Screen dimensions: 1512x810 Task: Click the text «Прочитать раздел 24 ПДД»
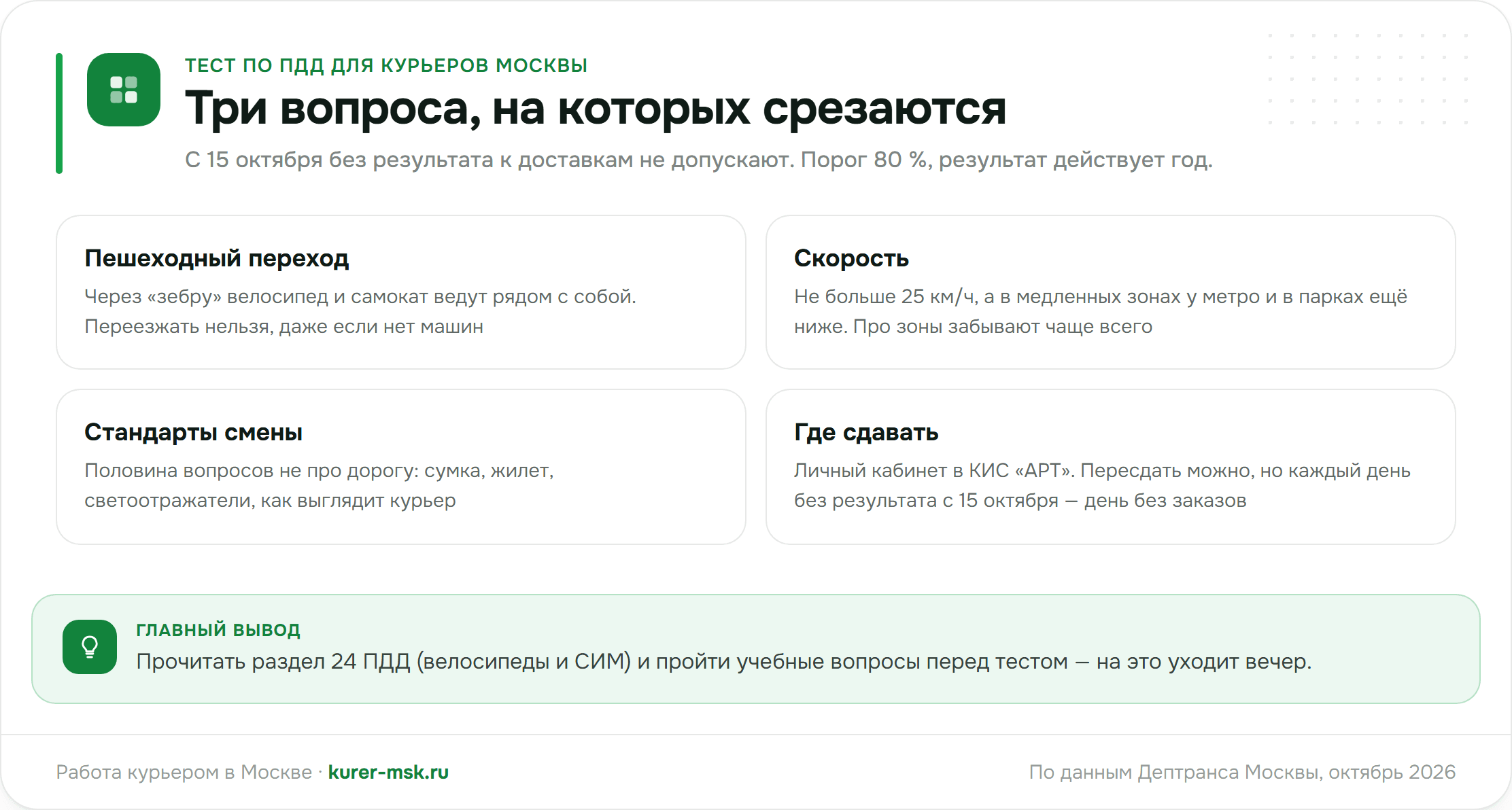(x=273, y=661)
